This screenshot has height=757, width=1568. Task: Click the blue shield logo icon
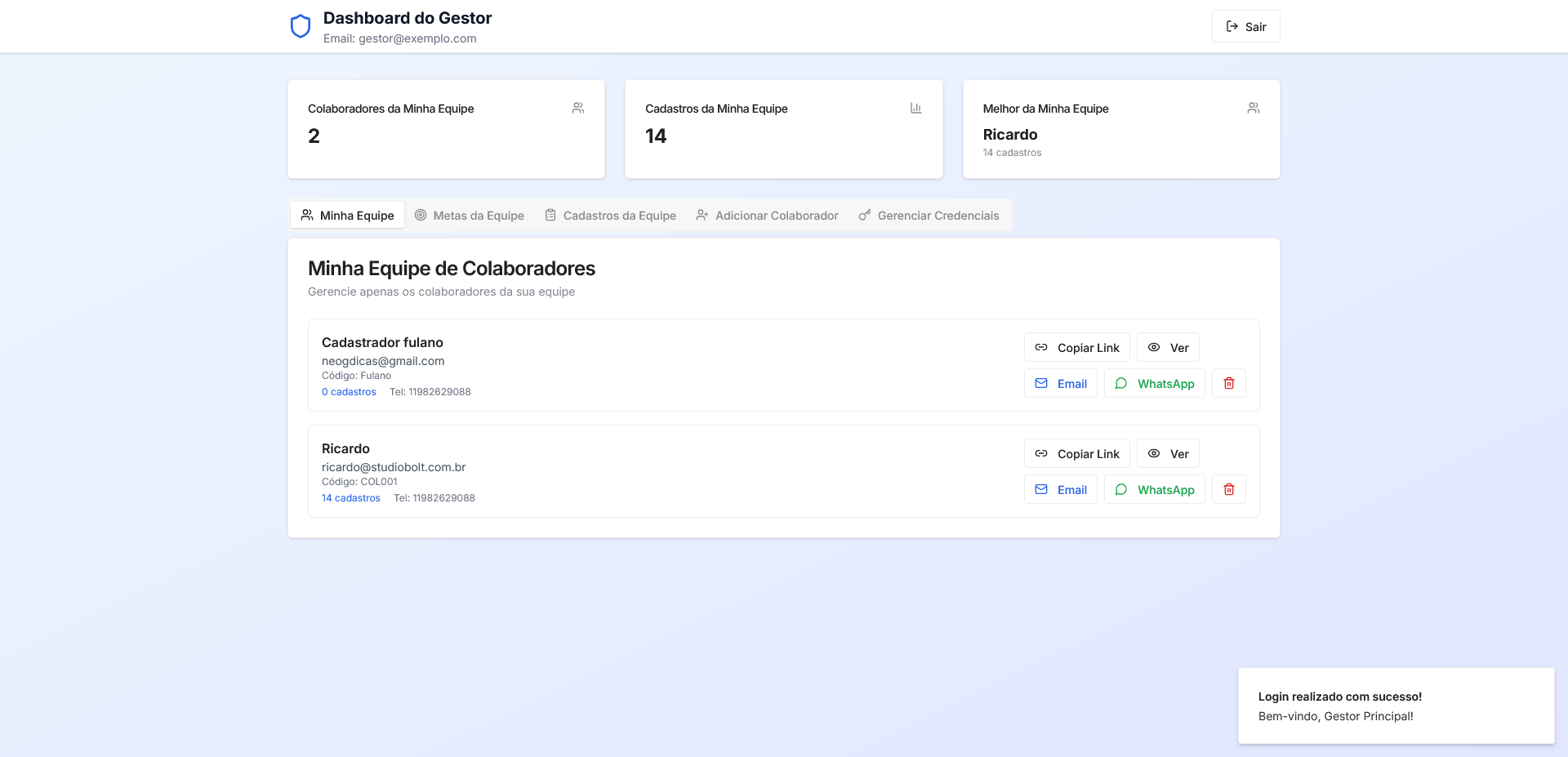[x=301, y=27]
